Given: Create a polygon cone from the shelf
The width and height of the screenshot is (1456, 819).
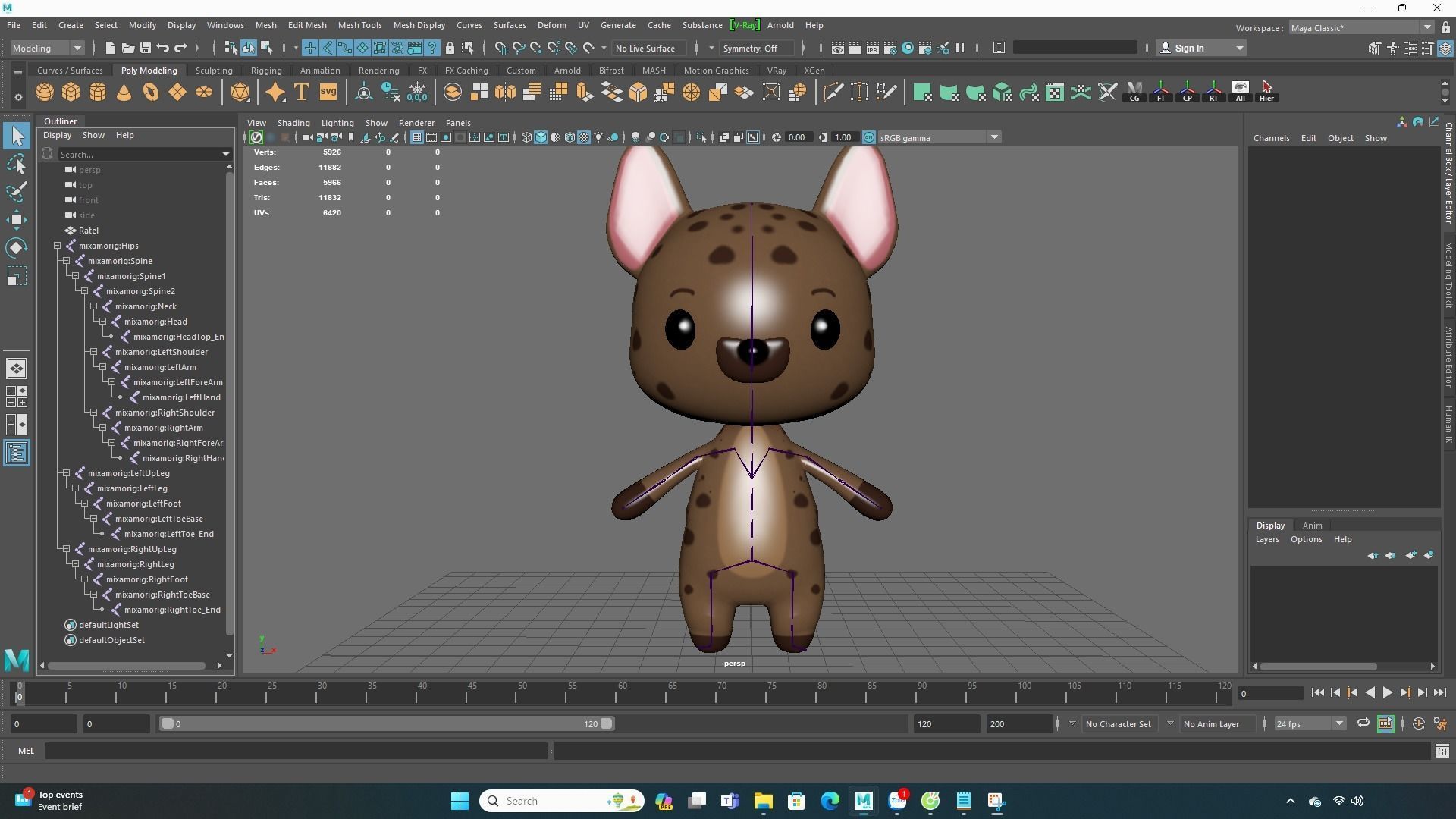Looking at the screenshot, I should (124, 93).
